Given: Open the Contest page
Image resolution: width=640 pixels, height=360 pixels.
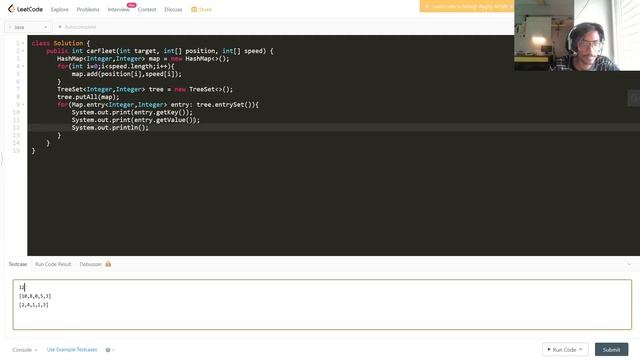Looking at the screenshot, I should [147, 9].
